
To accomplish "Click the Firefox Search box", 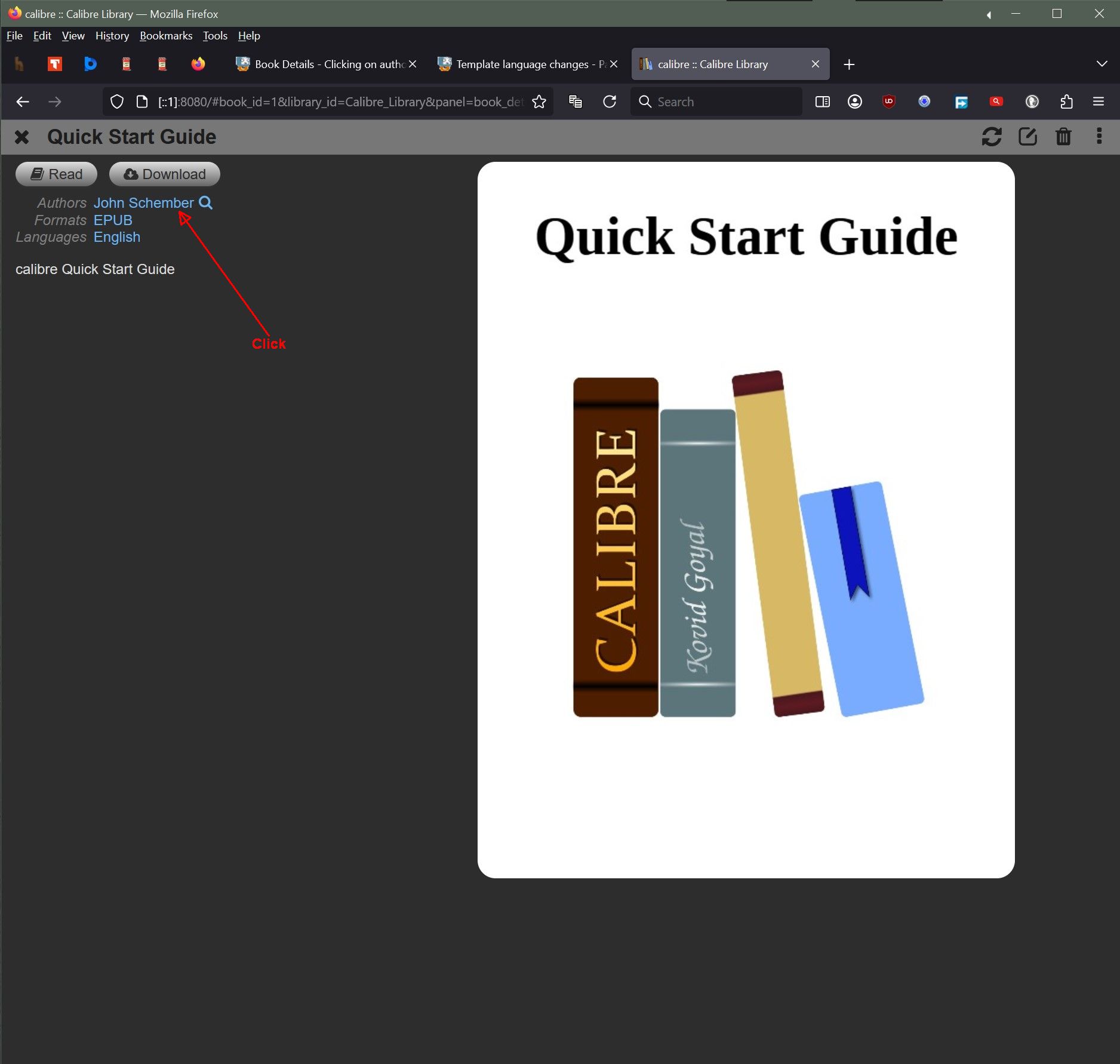I will [716, 102].
